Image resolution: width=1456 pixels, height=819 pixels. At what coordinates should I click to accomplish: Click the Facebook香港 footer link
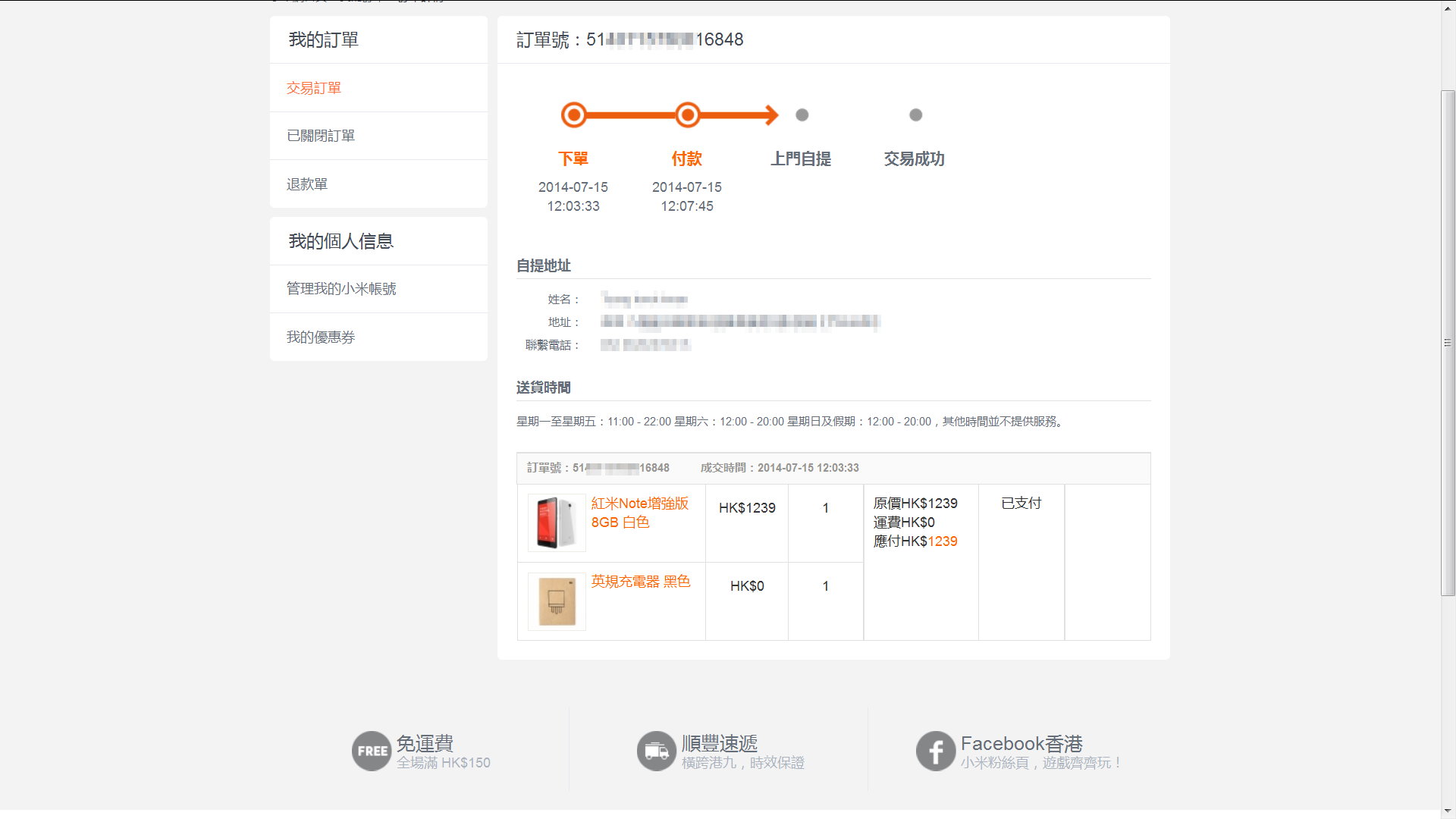click(1021, 743)
